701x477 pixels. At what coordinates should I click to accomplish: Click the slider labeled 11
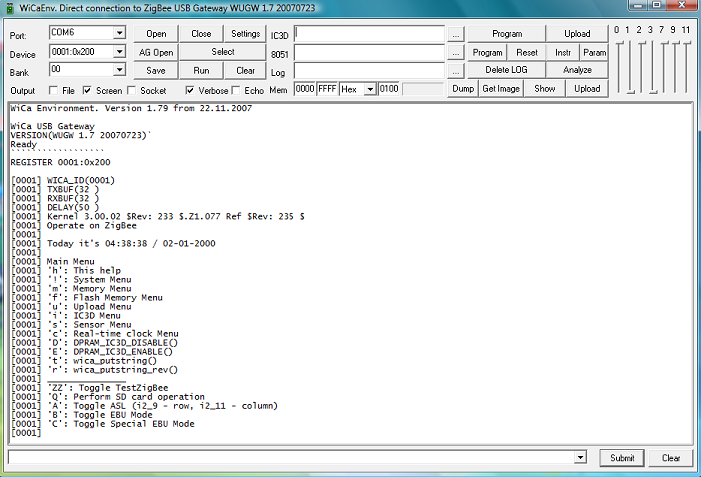pos(687,67)
